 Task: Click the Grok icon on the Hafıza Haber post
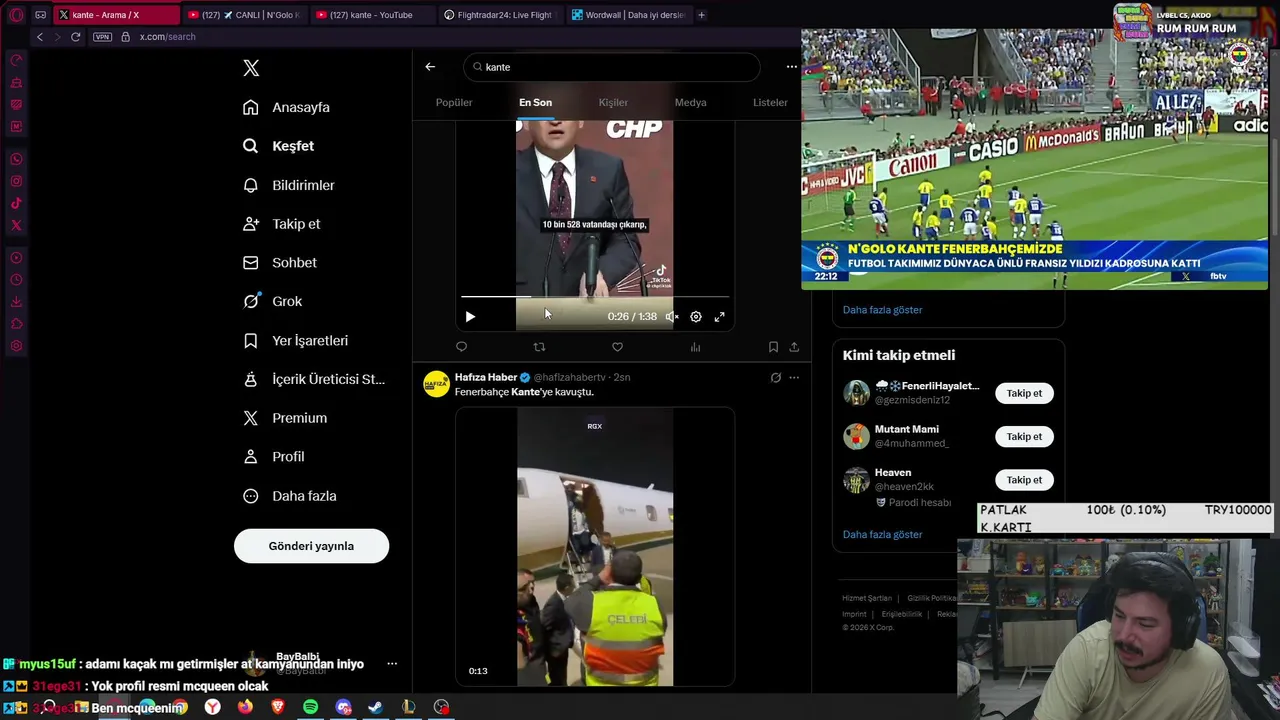[x=775, y=377]
